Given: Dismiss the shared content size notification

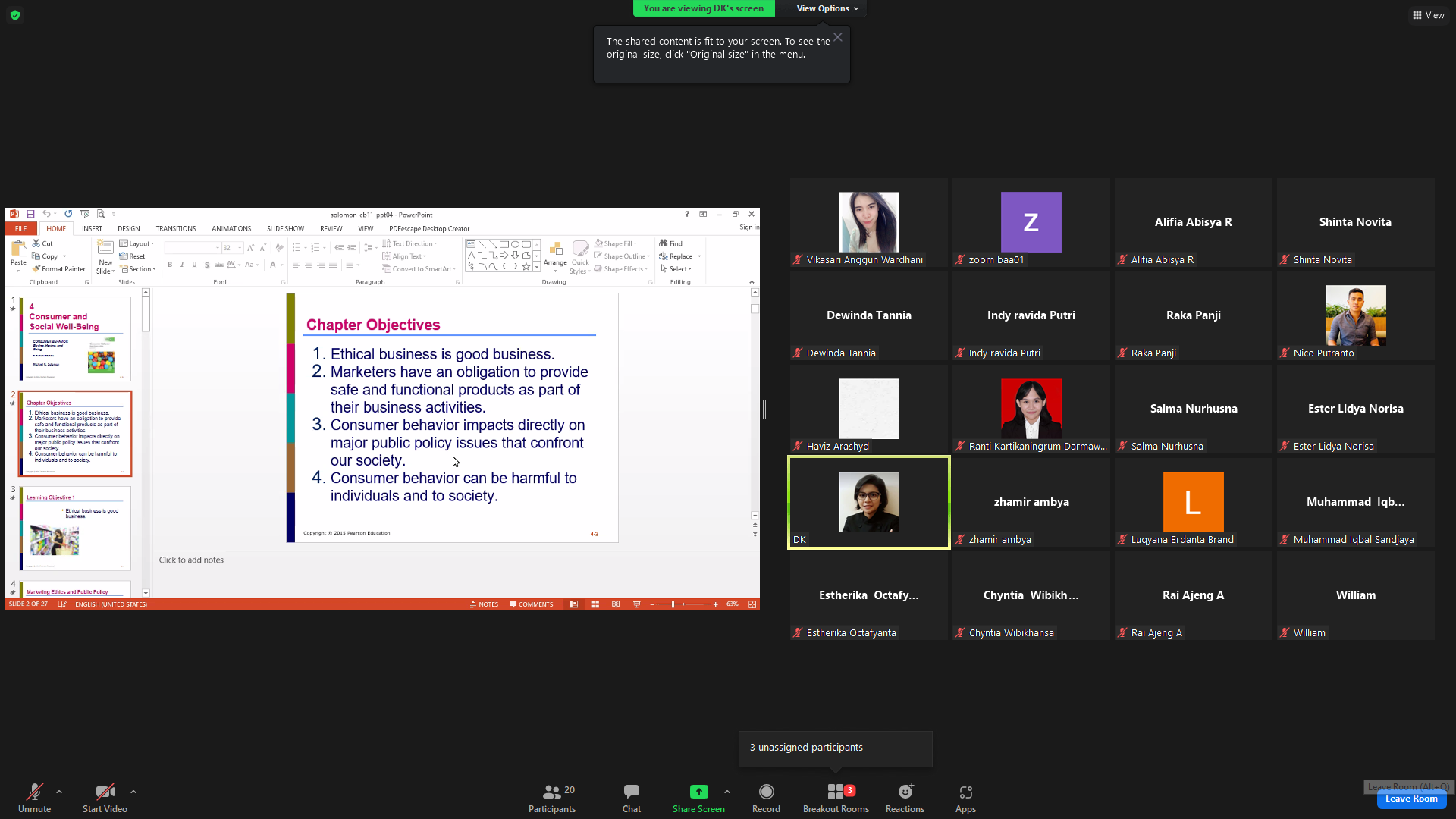Looking at the screenshot, I should click(x=837, y=37).
